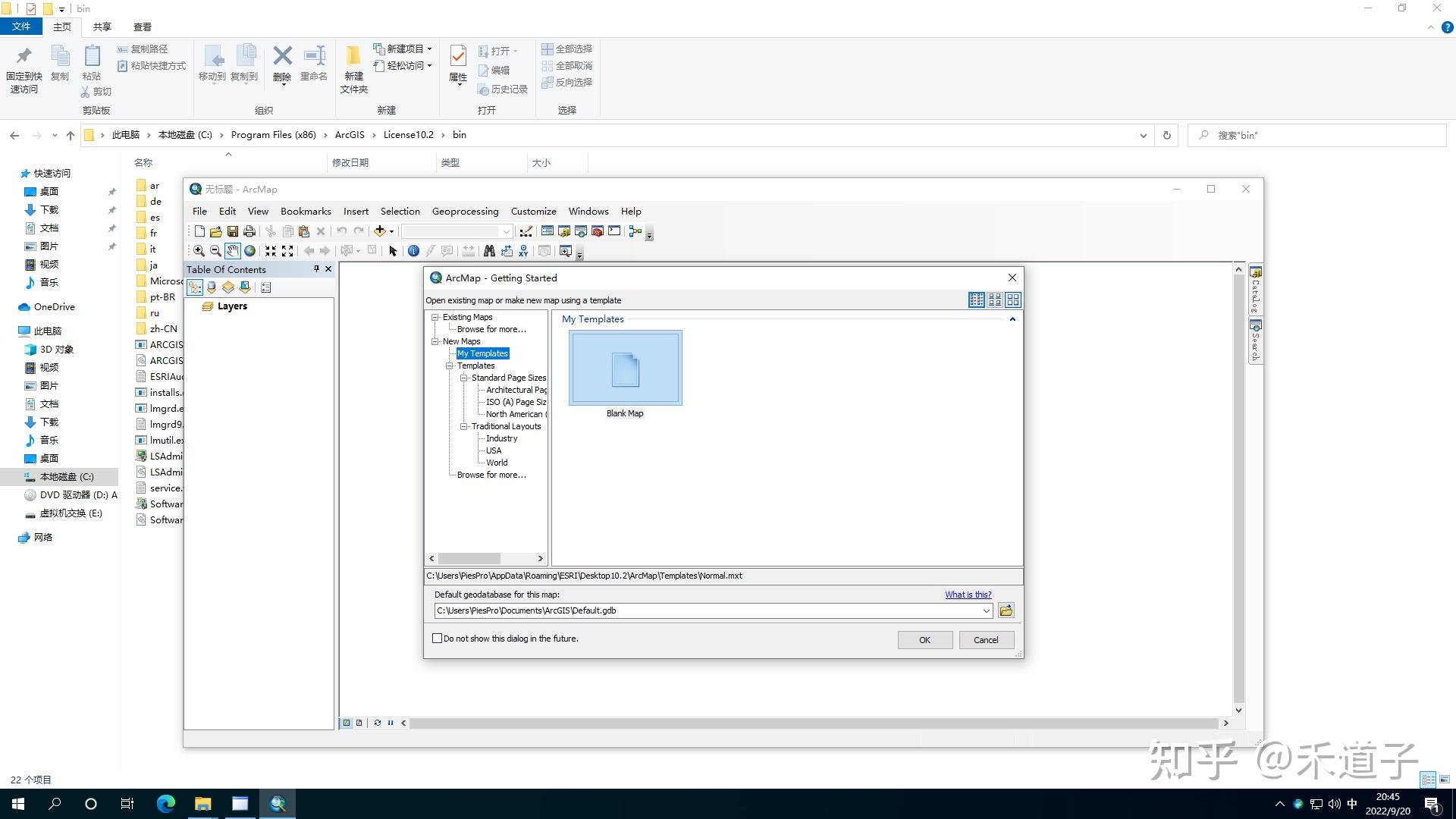The height and width of the screenshot is (819, 1456).
Task: Switch to the 查看 tab in File Explorer
Action: [x=143, y=27]
